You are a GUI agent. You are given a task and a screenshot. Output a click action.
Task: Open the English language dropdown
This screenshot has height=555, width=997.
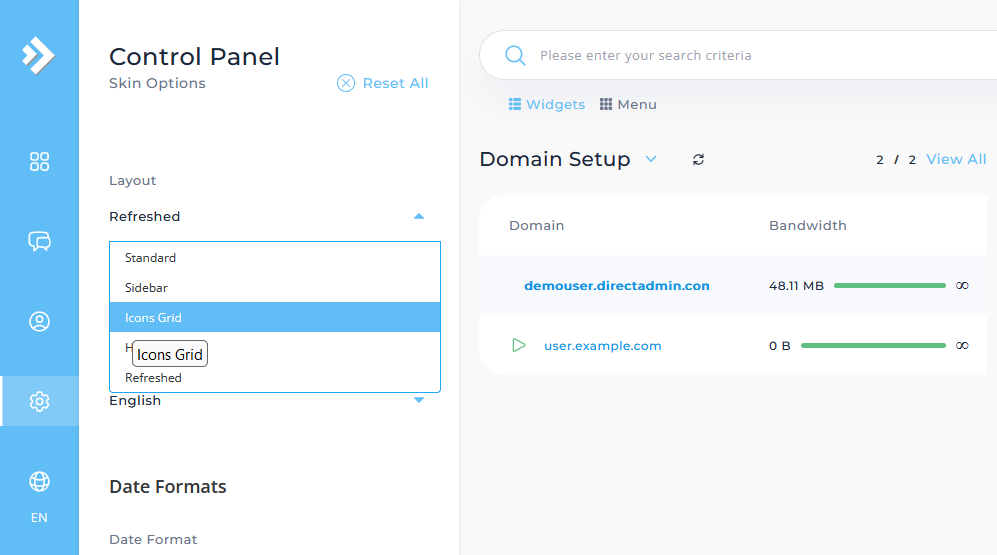pyautogui.click(x=419, y=400)
